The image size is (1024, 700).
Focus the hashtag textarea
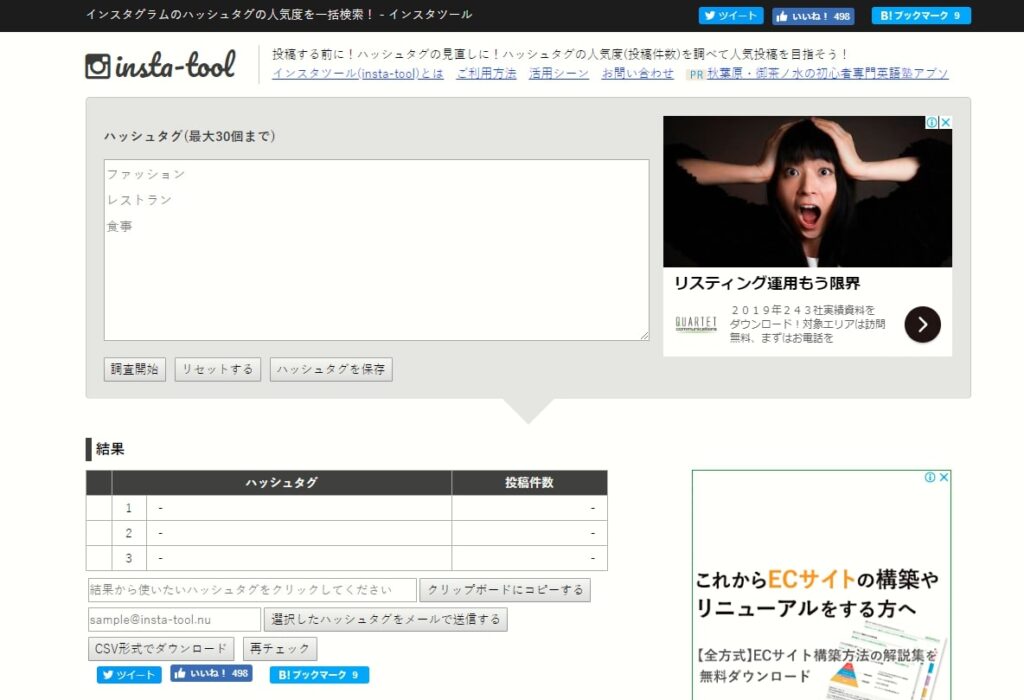[376, 249]
